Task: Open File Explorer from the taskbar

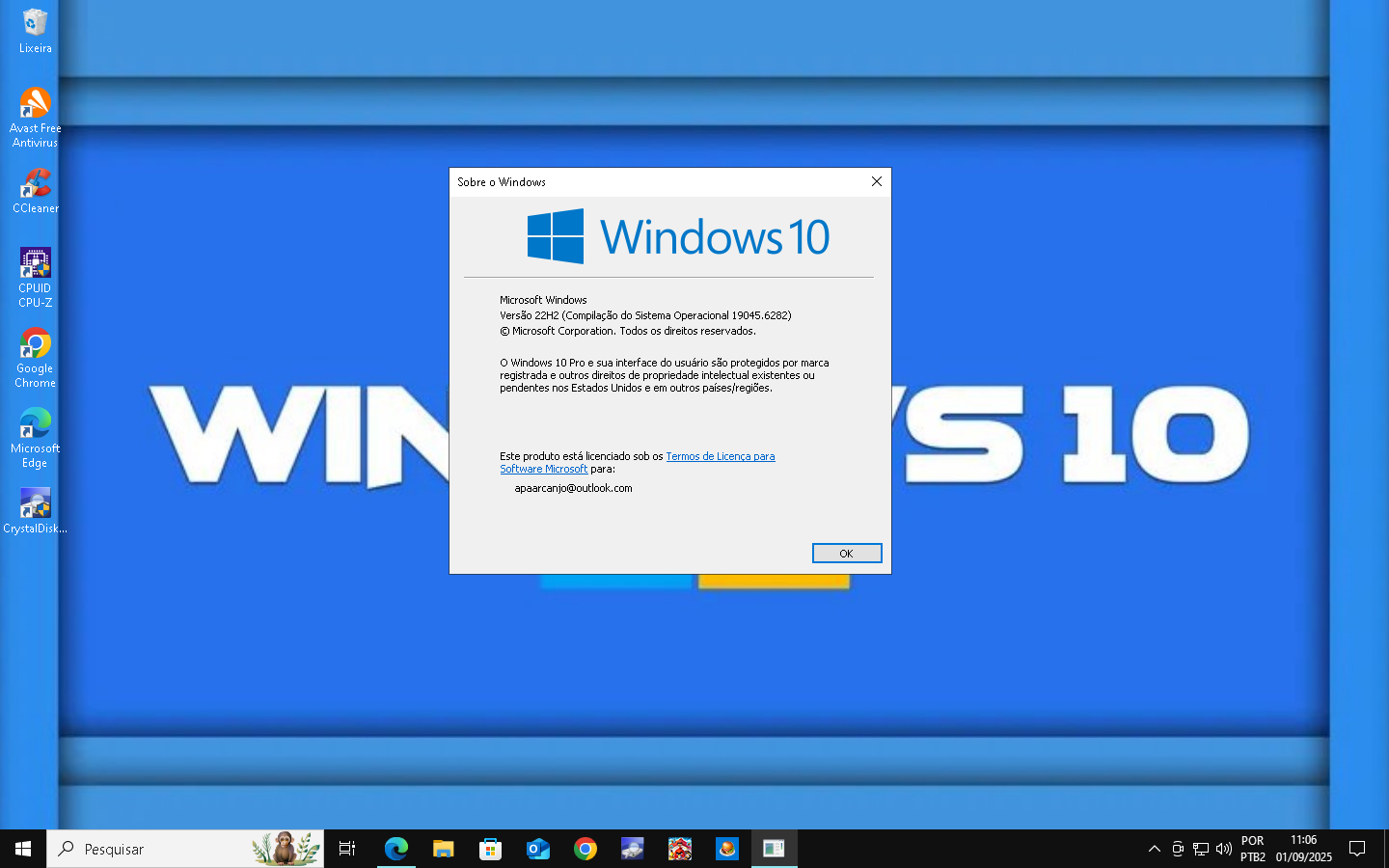Action: point(443,849)
